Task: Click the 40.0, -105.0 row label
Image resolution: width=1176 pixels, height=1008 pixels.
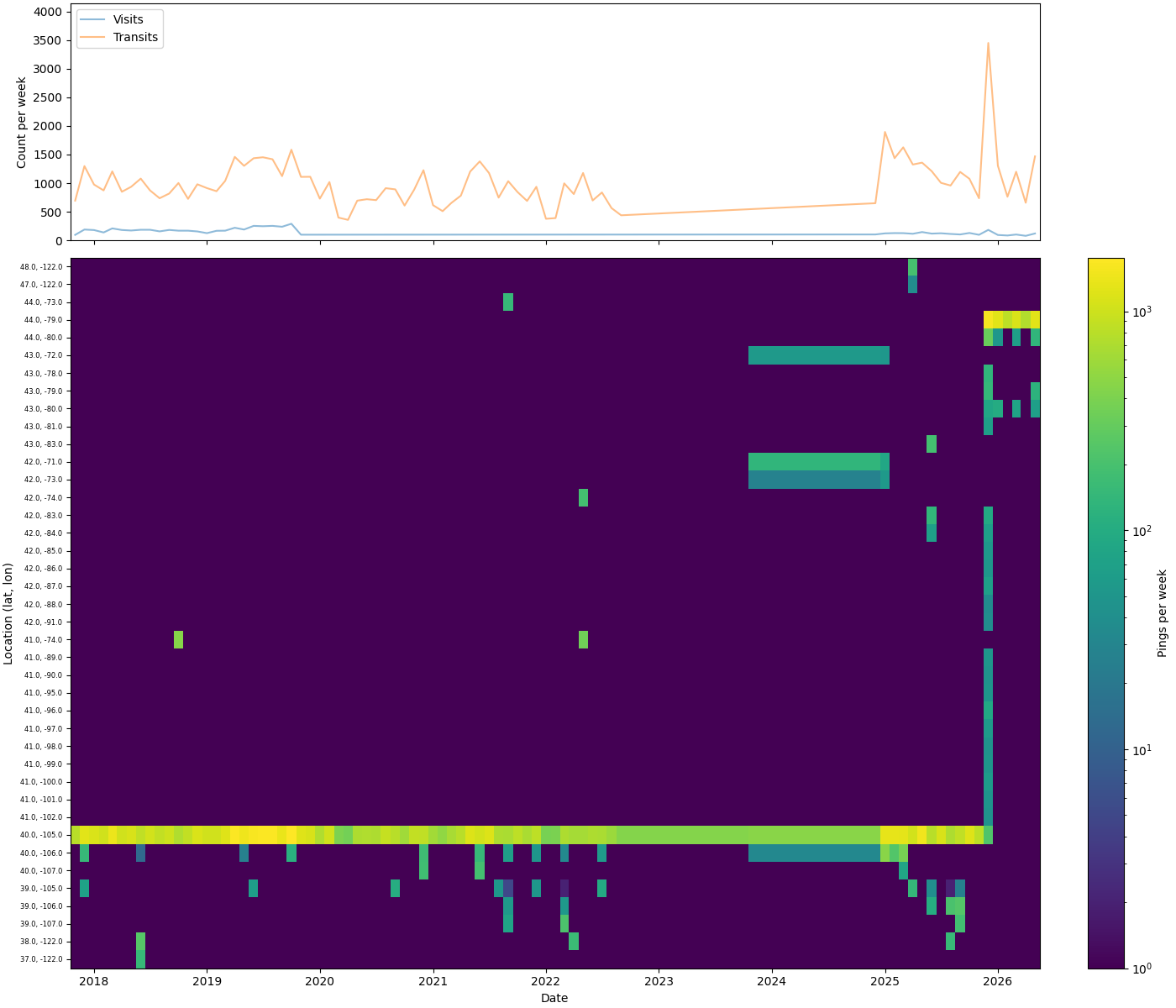Action: [x=41, y=835]
